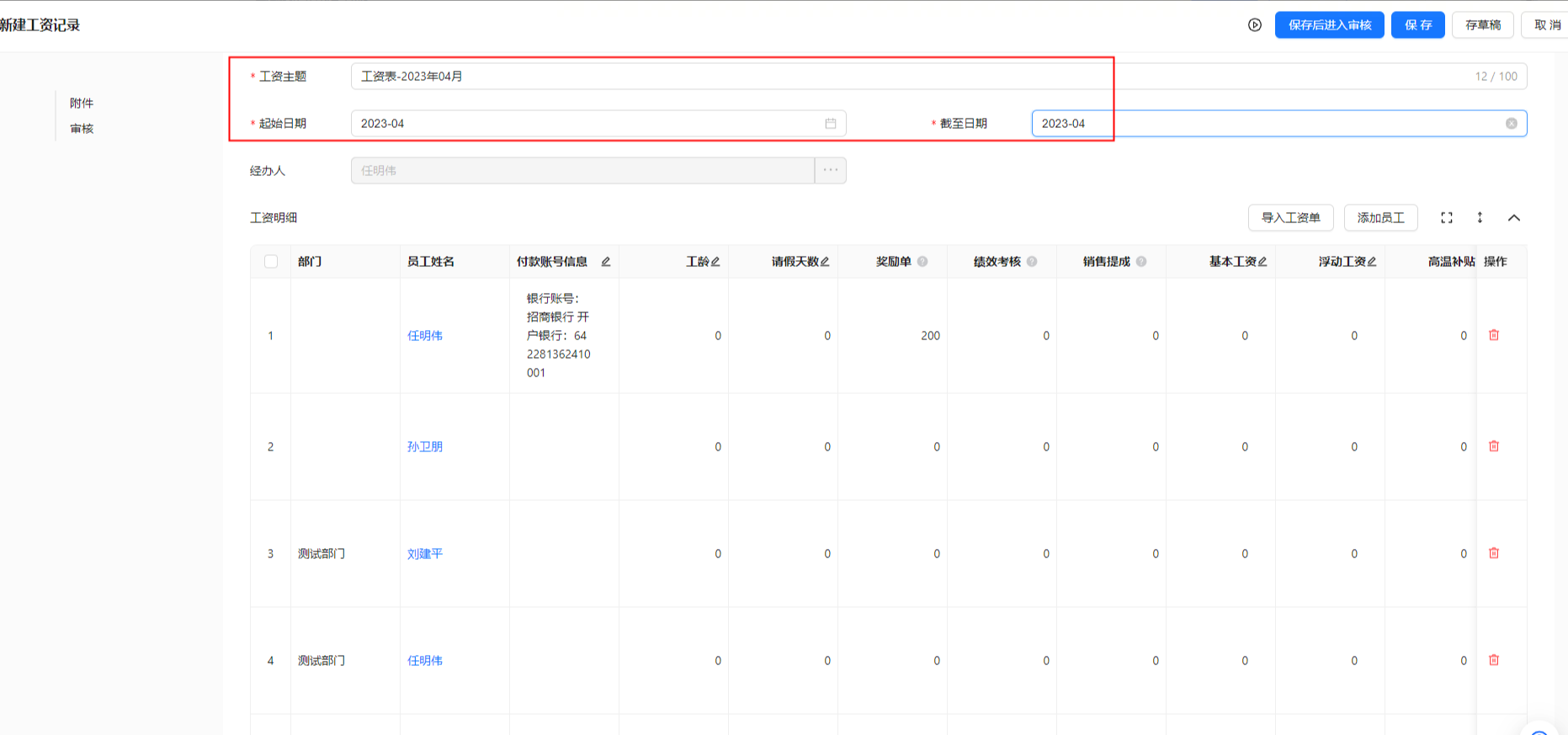
Task: Help icon next to 绩效考核 header
Action: coord(1032,262)
